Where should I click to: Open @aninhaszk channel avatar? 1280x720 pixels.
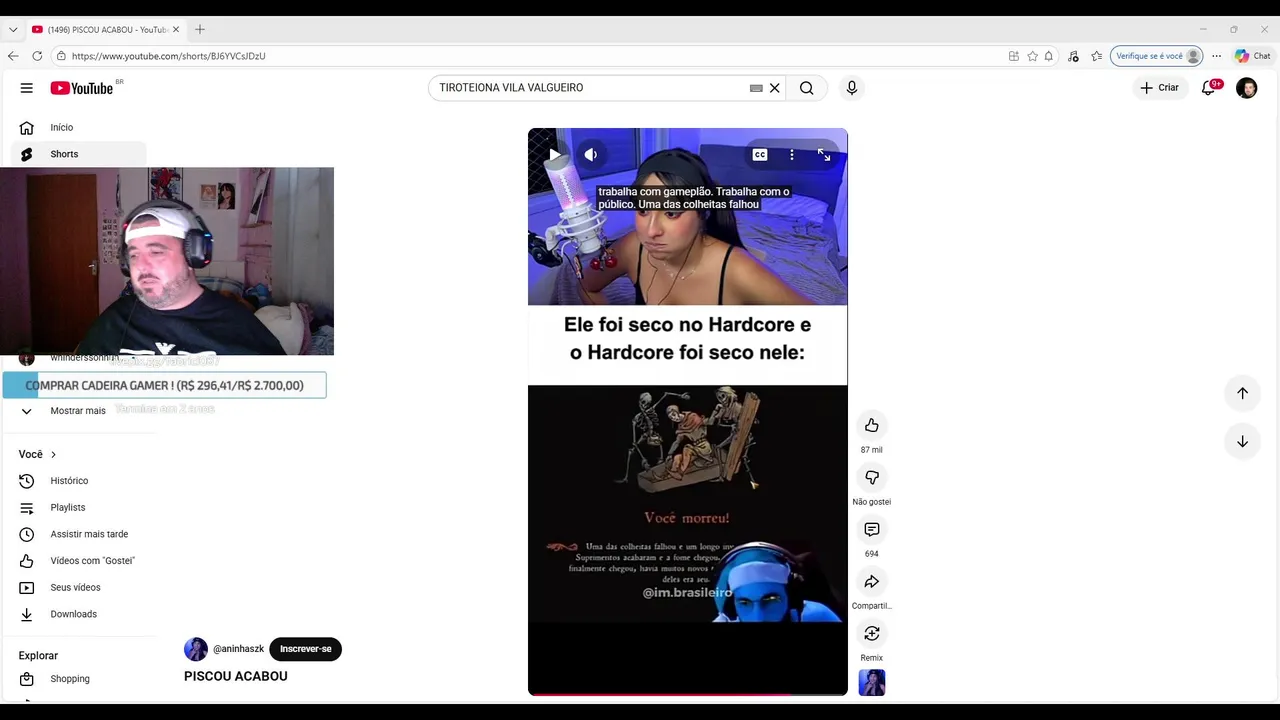pos(196,649)
